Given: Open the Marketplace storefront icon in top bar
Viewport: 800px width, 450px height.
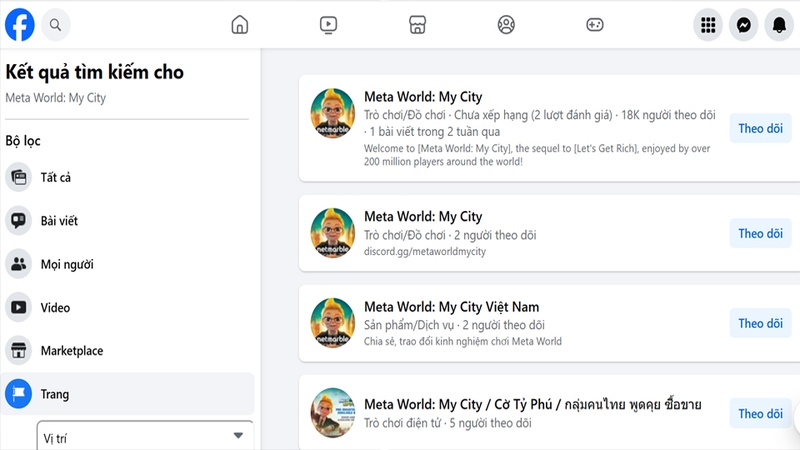Looking at the screenshot, I should click(417, 24).
